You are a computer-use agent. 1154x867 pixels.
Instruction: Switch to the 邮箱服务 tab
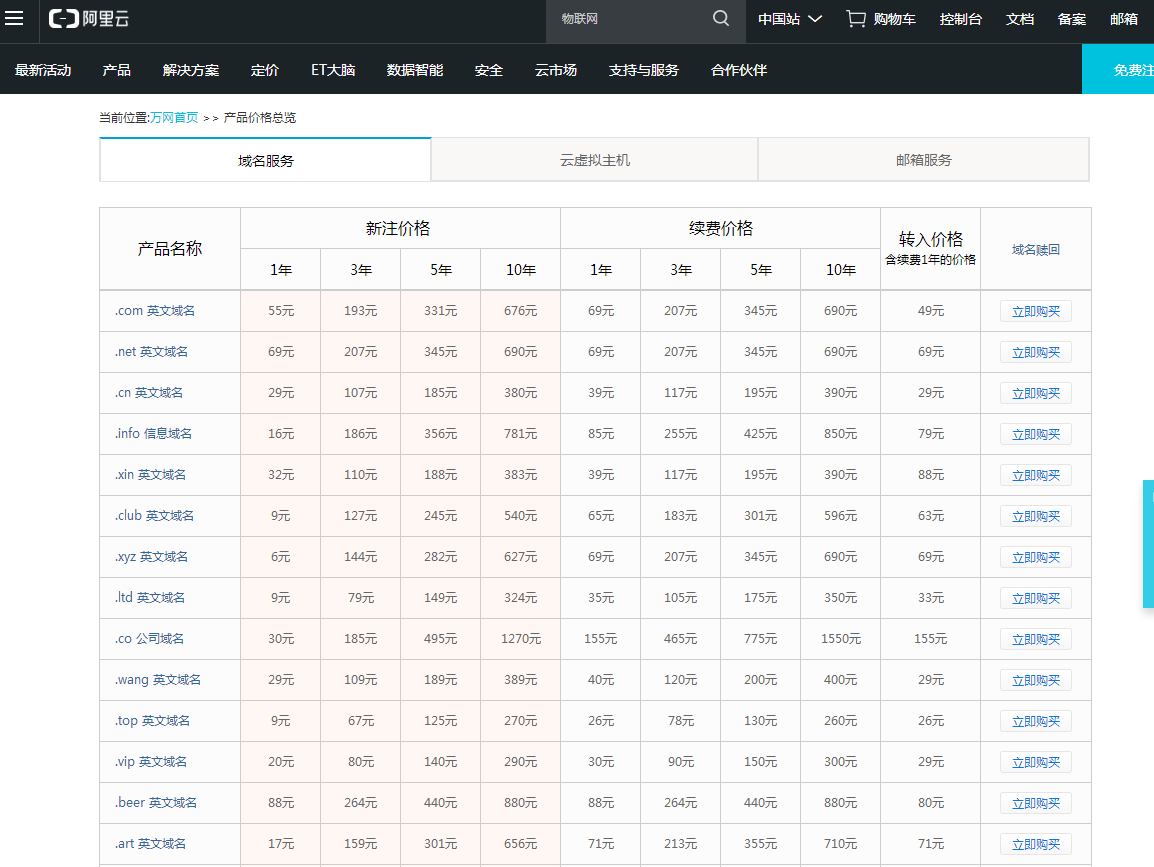(924, 160)
